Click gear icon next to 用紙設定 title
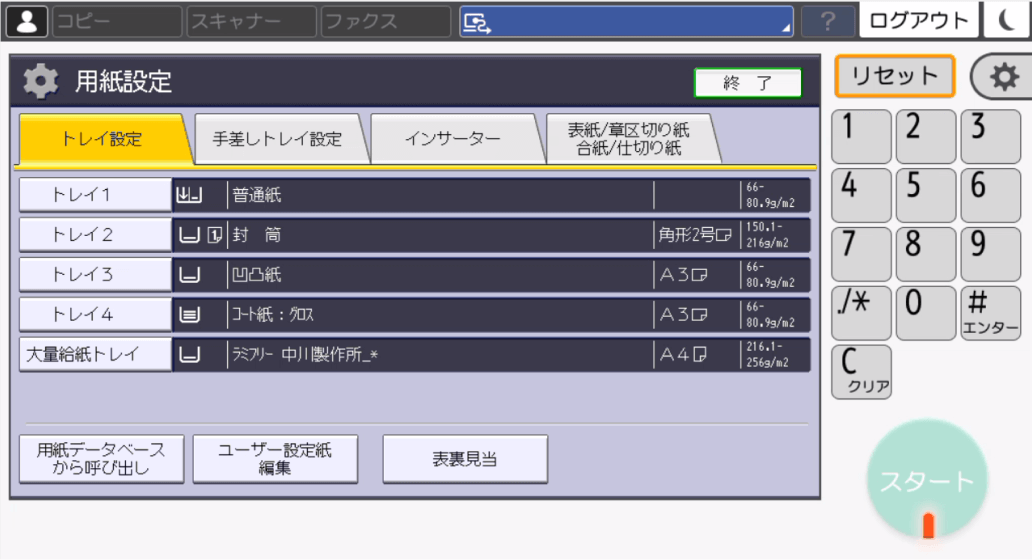The image size is (1032, 560). click(41, 82)
